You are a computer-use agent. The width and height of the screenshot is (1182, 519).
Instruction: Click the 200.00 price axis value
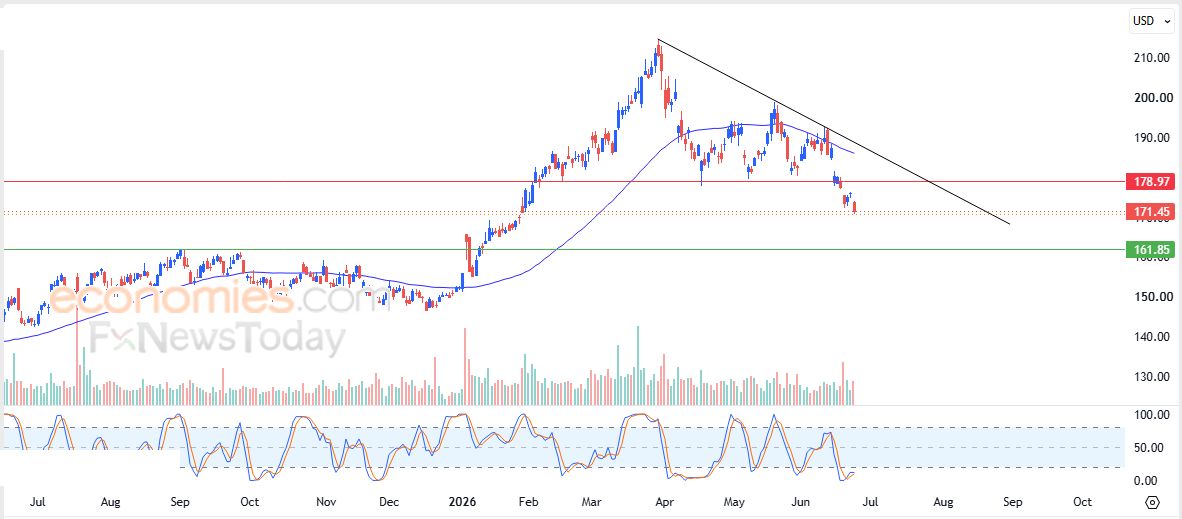pyautogui.click(x=1153, y=98)
